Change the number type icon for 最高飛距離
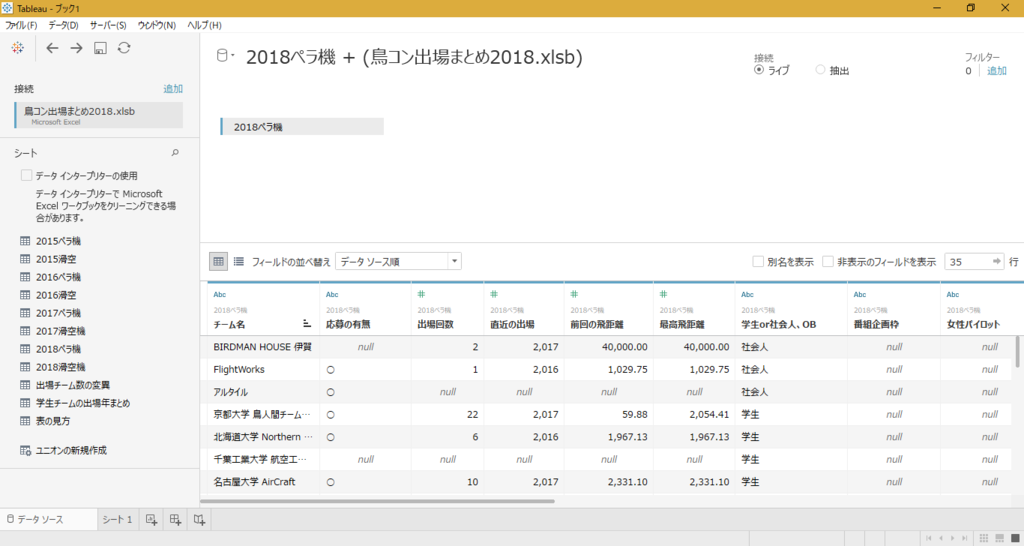The height and width of the screenshot is (546, 1024). tap(664, 295)
